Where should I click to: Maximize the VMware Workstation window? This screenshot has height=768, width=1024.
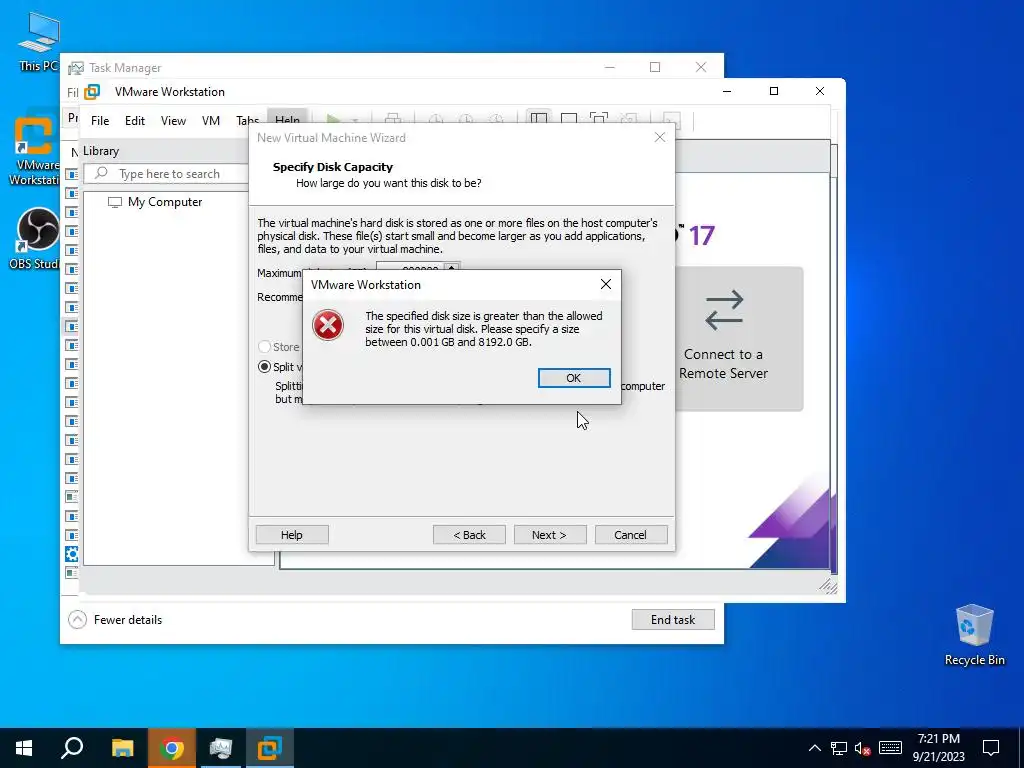coord(774,91)
